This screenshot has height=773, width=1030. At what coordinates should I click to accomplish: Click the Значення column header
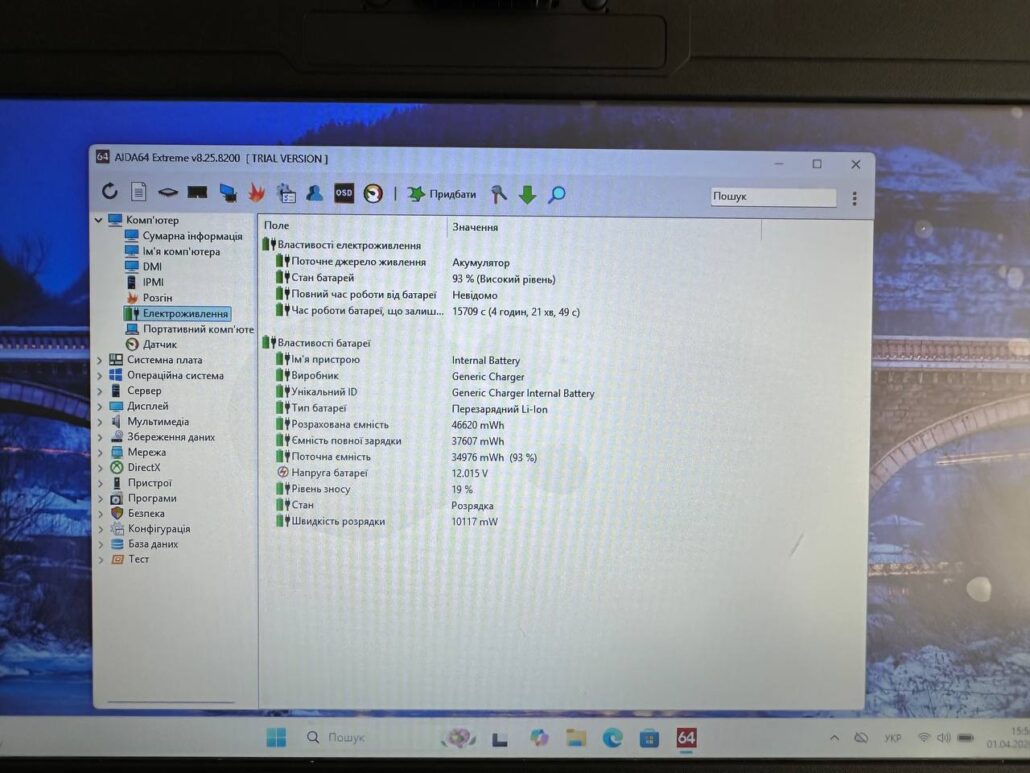tap(475, 227)
